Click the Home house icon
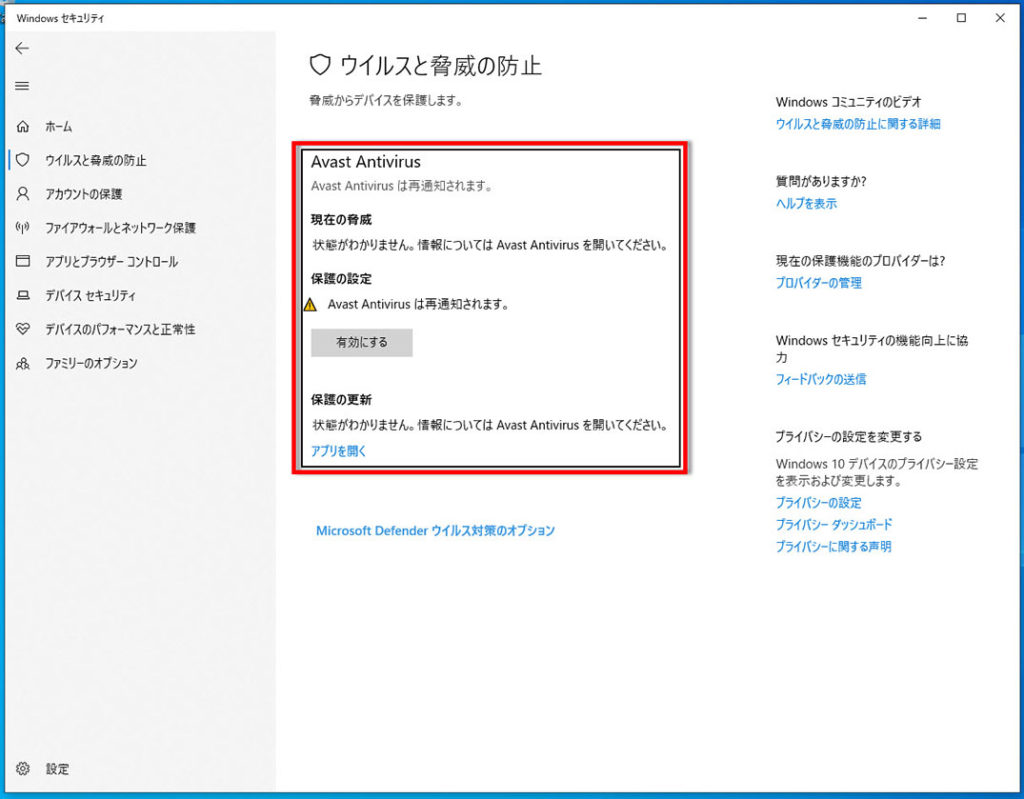1024x799 pixels. click(23, 127)
